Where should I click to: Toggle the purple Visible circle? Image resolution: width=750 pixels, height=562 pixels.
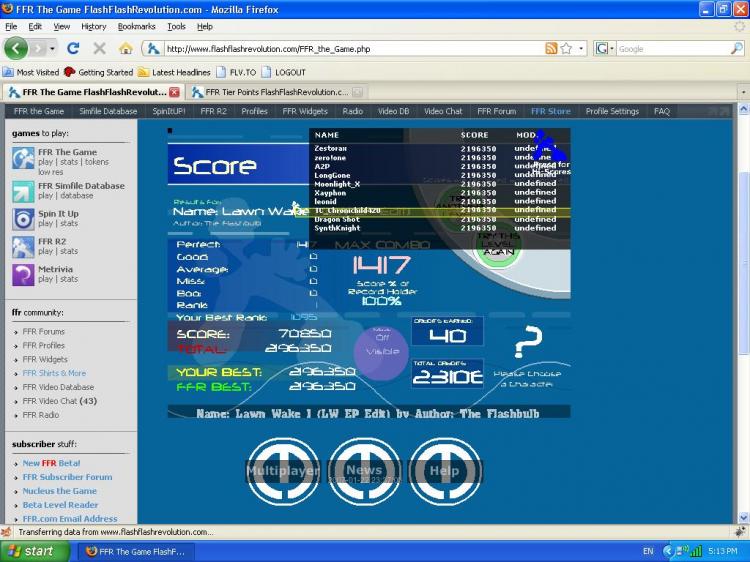point(381,352)
